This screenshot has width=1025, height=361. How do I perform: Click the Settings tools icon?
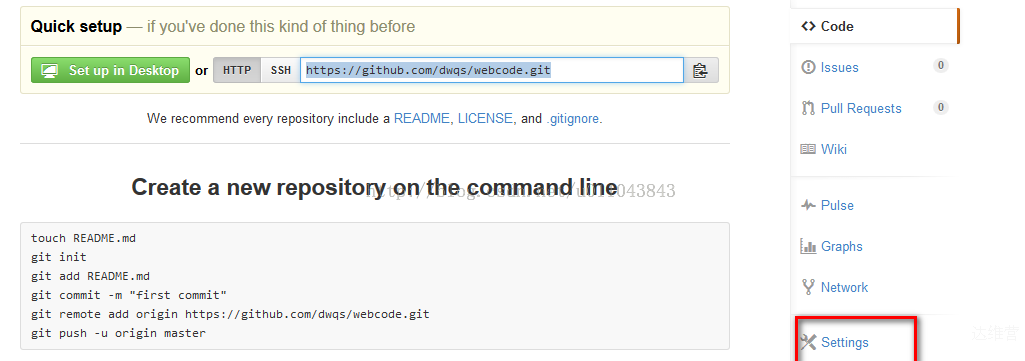(x=809, y=342)
